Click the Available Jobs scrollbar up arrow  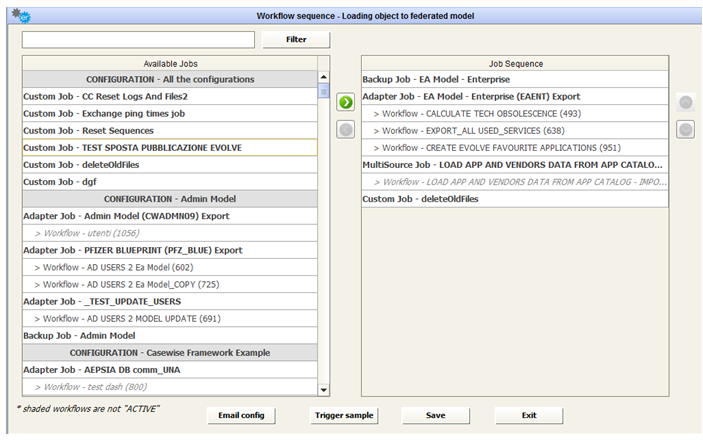click(x=323, y=76)
